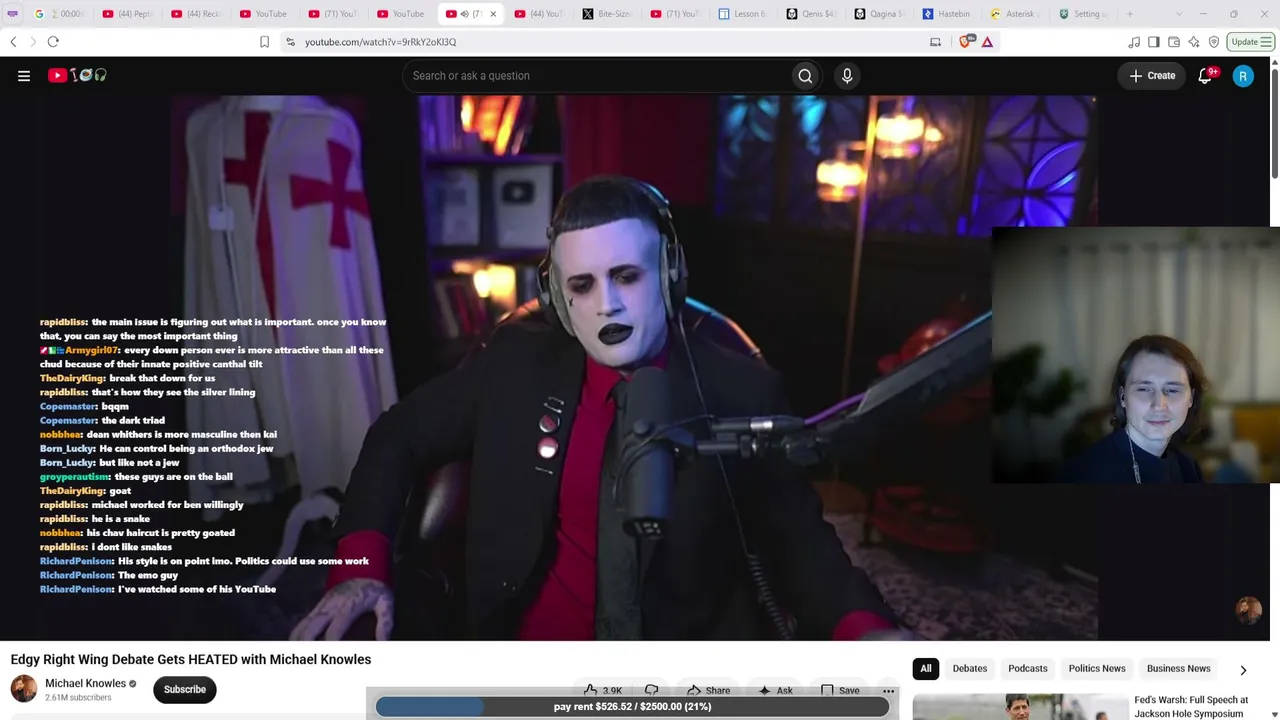
Task: Like the video with 3.9K likes
Action: point(603,690)
